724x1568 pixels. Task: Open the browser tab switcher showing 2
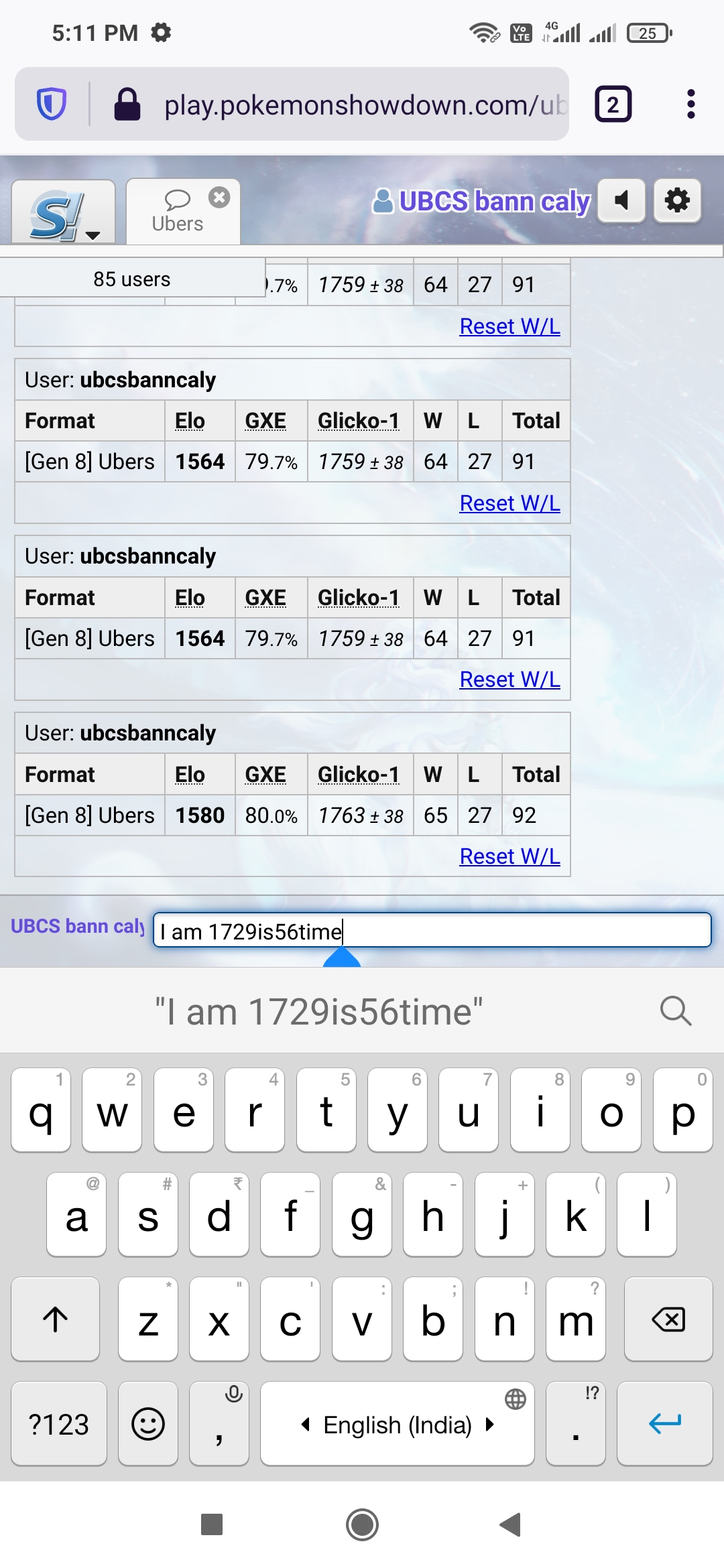(x=613, y=104)
